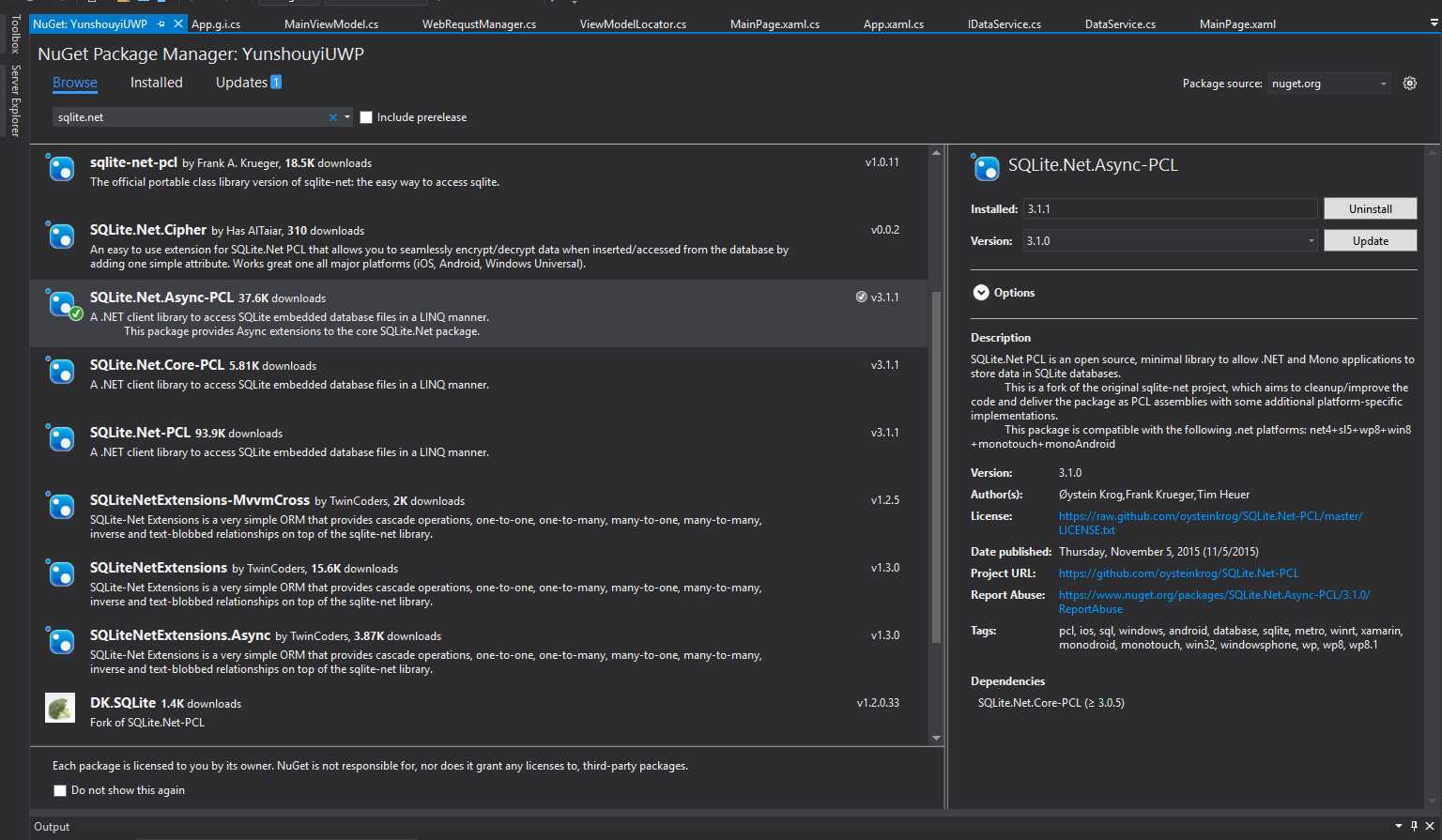This screenshot has height=840, width=1442.
Task: Open the ReportAbuse link
Action: coord(1214,602)
